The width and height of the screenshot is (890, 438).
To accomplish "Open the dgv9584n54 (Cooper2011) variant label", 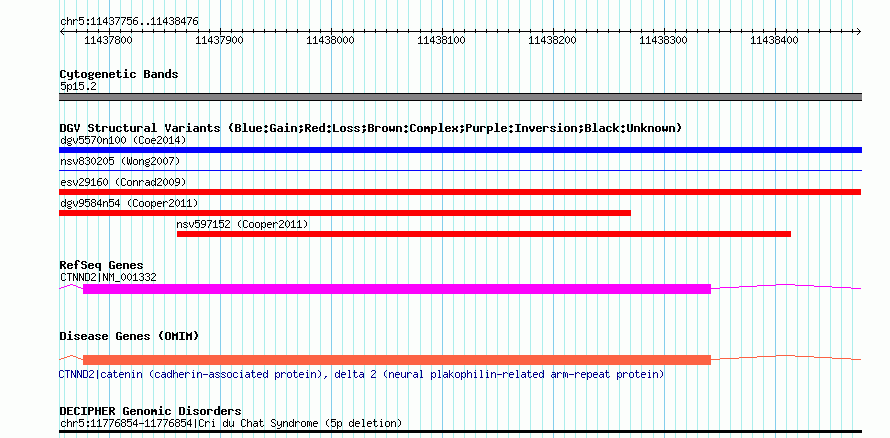I will pyautogui.click(x=129, y=203).
